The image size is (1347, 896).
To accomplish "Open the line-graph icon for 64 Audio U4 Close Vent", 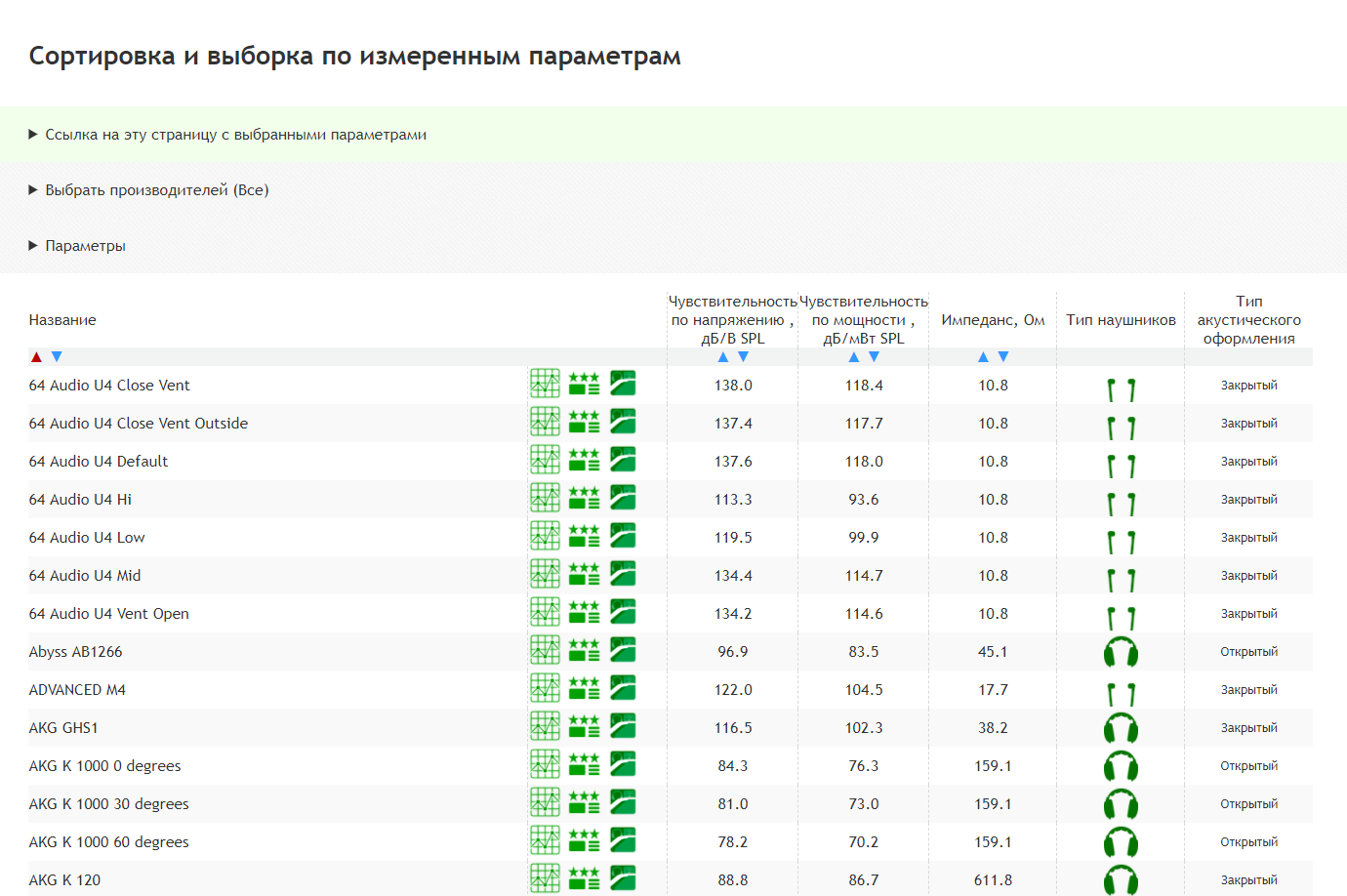I will click(x=545, y=384).
